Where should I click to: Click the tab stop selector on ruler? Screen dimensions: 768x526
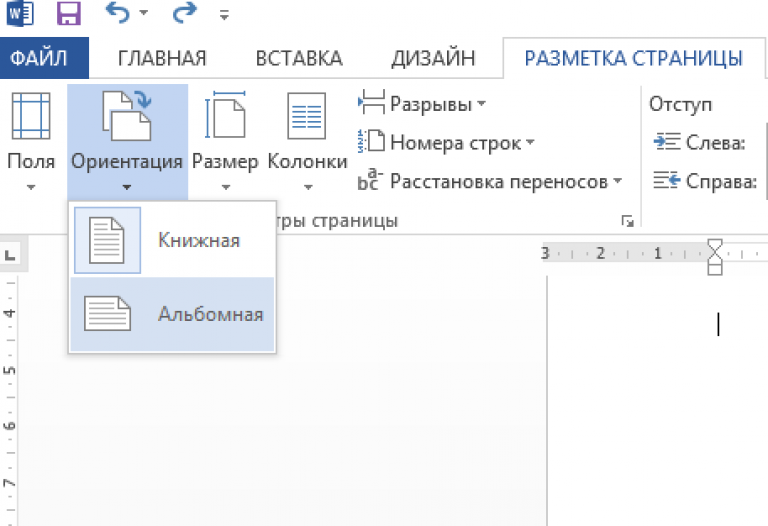10,255
